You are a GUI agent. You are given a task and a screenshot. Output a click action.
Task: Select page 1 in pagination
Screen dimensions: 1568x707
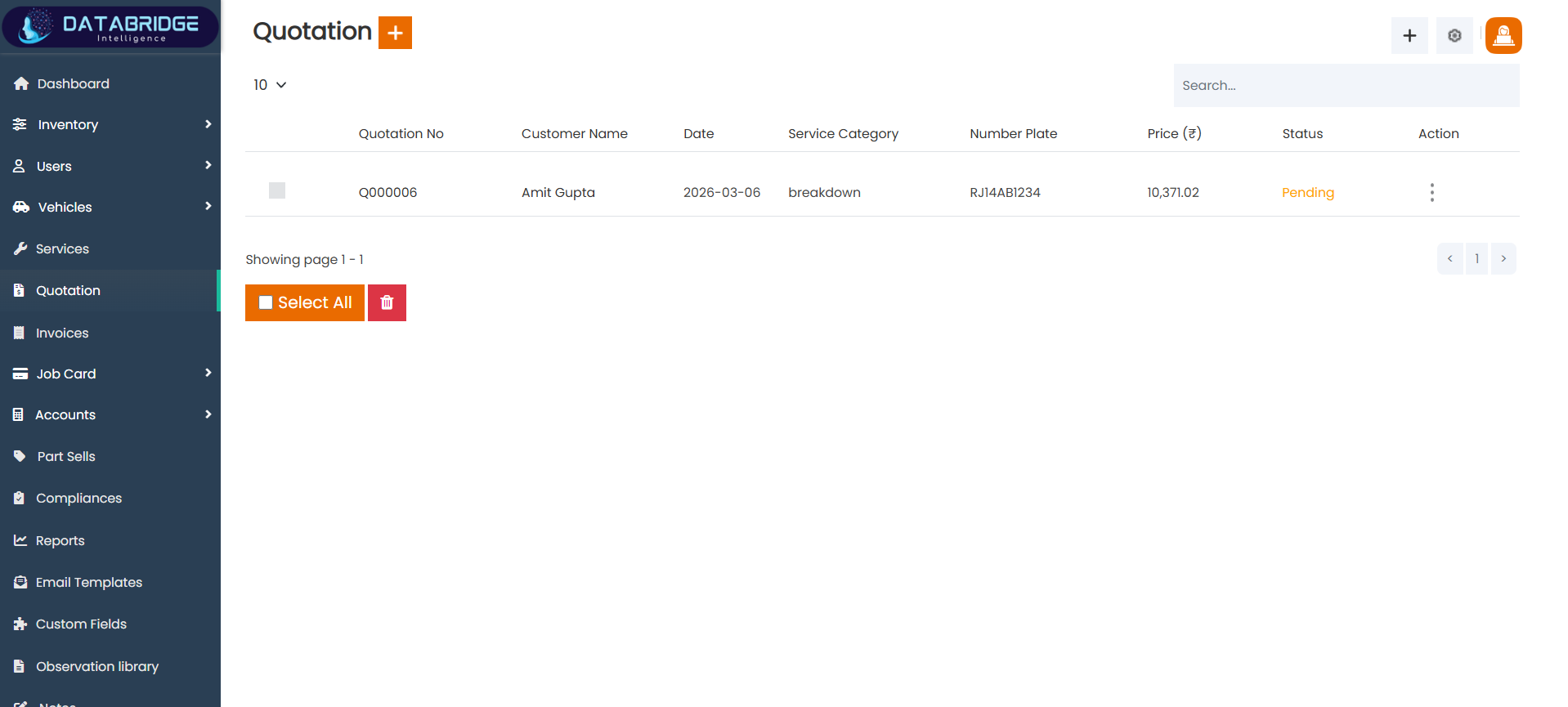coord(1476,258)
